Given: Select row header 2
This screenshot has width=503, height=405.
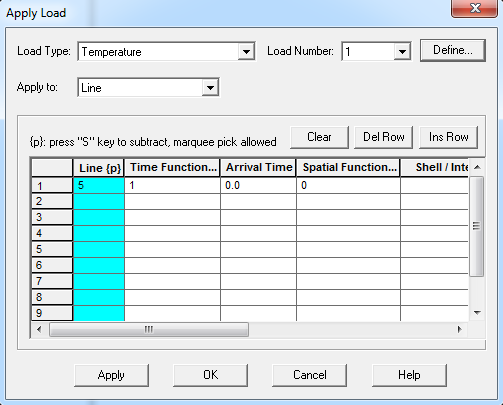Looking at the screenshot, I should [x=52, y=201].
